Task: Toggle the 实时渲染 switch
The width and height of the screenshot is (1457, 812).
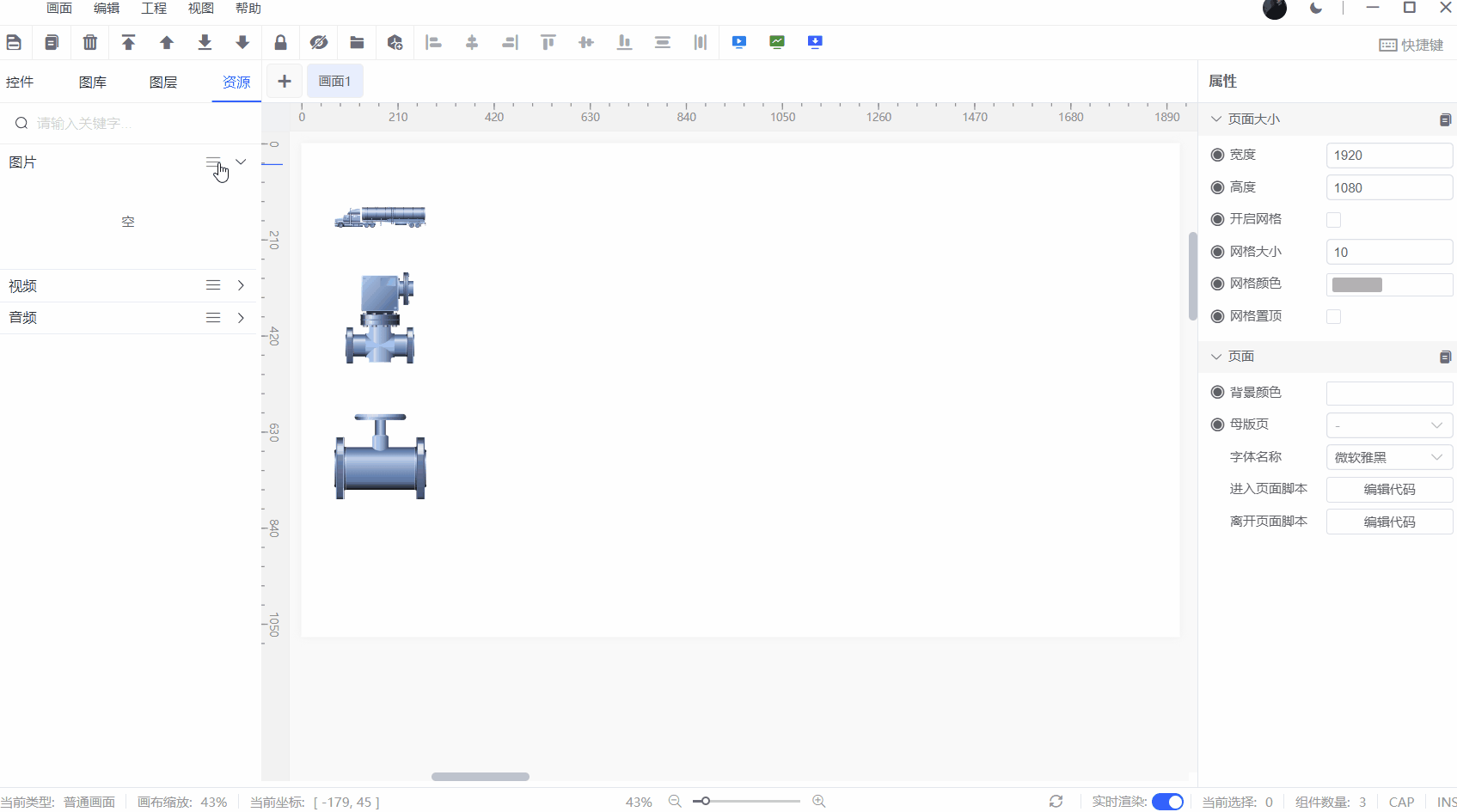Action: pos(1167,802)
